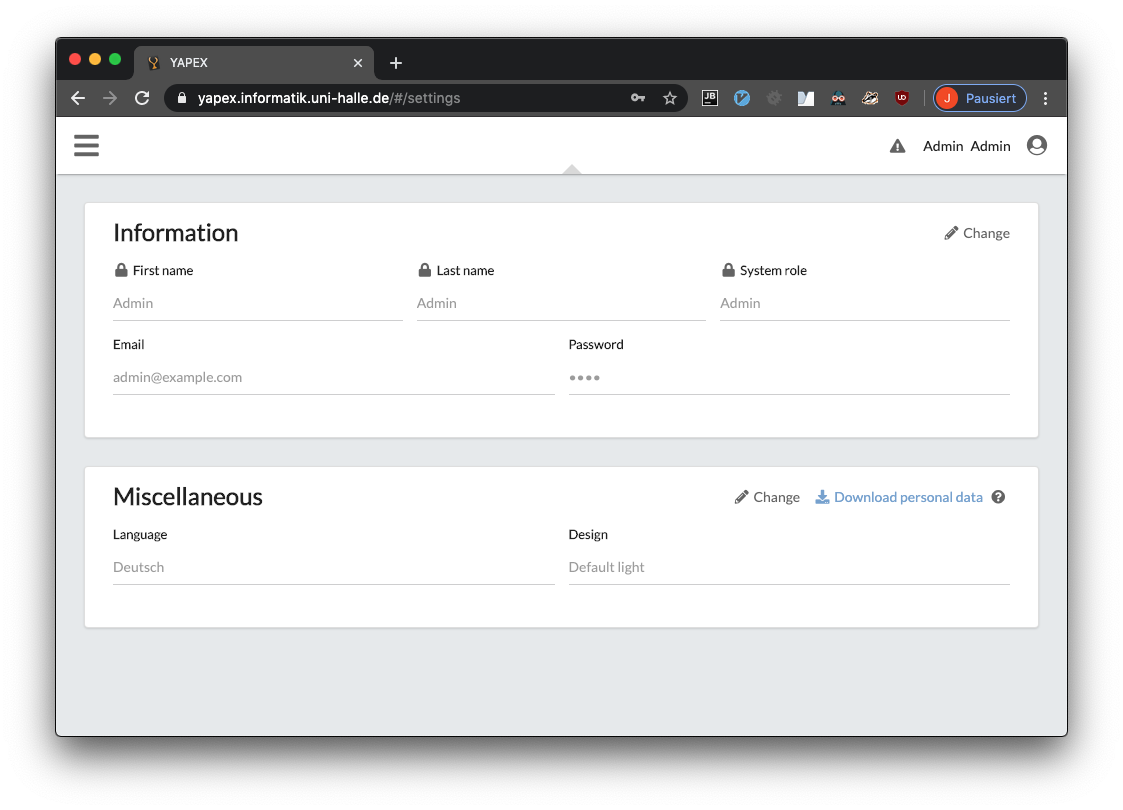Open the user account avatar icon
The height and width of the screenshot is (810, 1123).
click(1037, 146)
